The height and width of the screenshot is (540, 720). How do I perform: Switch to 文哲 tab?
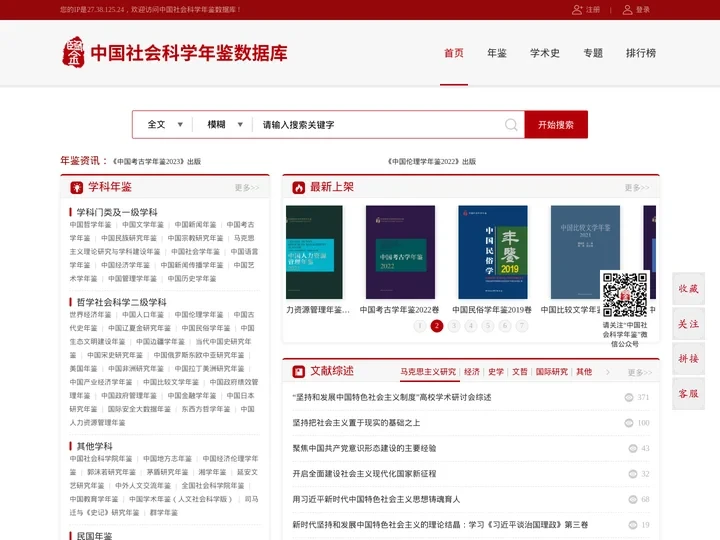coord(519,372)
